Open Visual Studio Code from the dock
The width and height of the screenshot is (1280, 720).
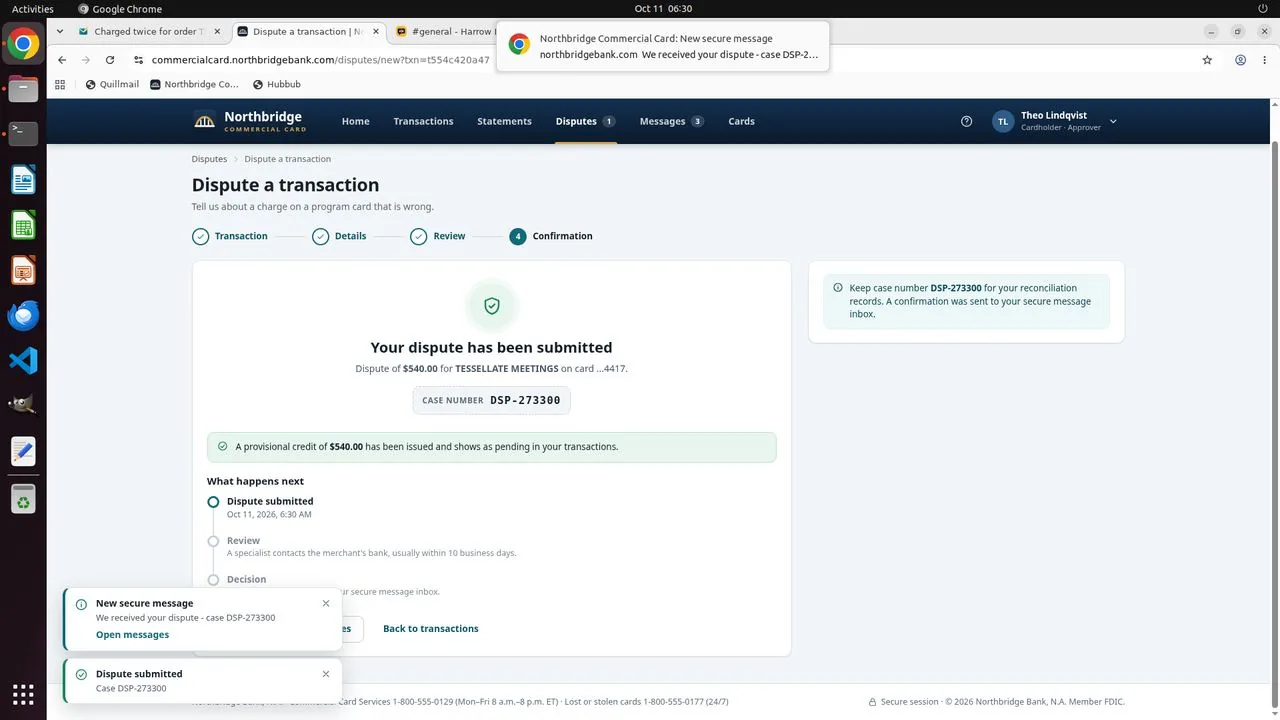[x=23, y=360]
